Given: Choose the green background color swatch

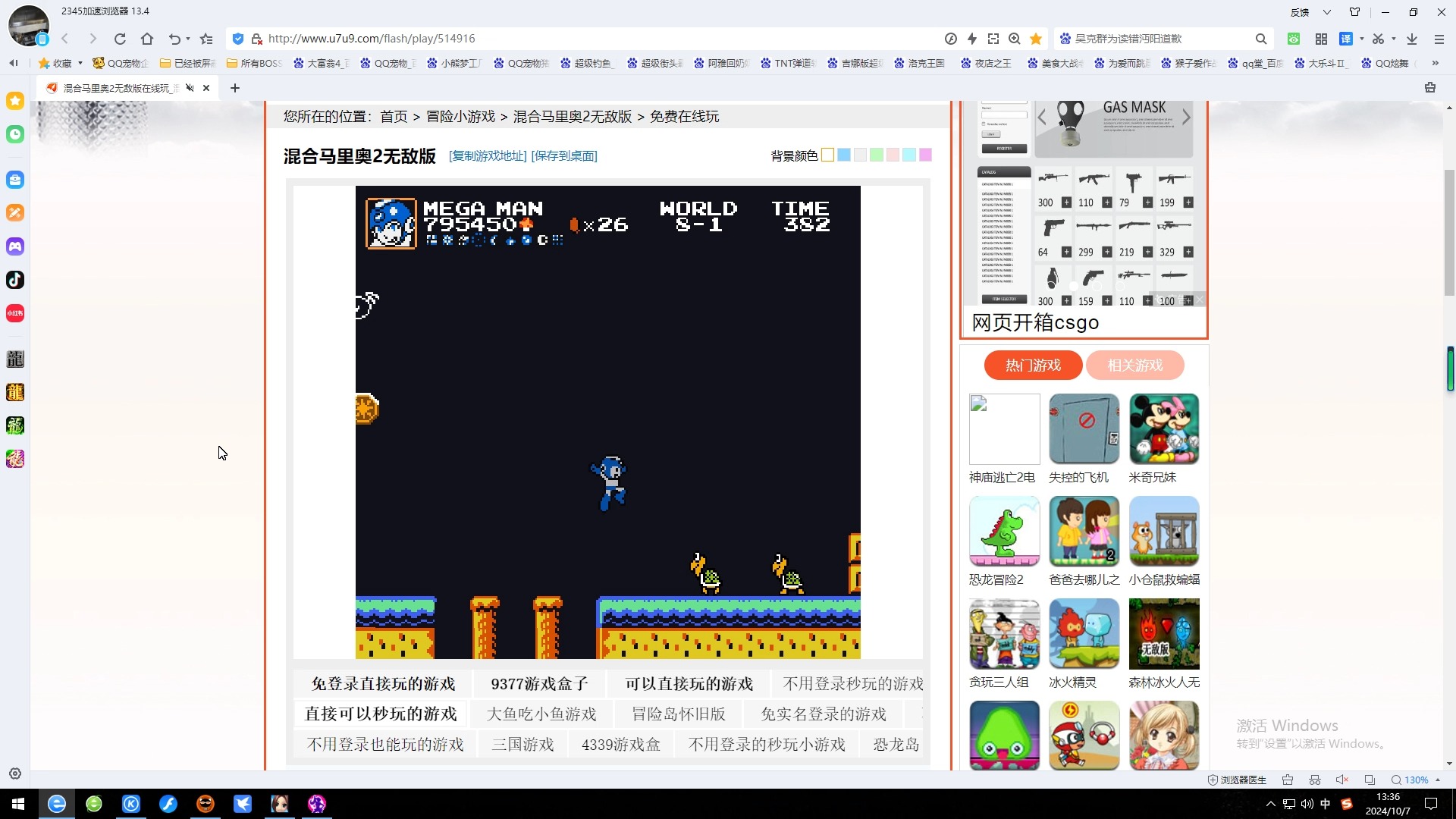Looking at the screenshot, I should 877,155.
